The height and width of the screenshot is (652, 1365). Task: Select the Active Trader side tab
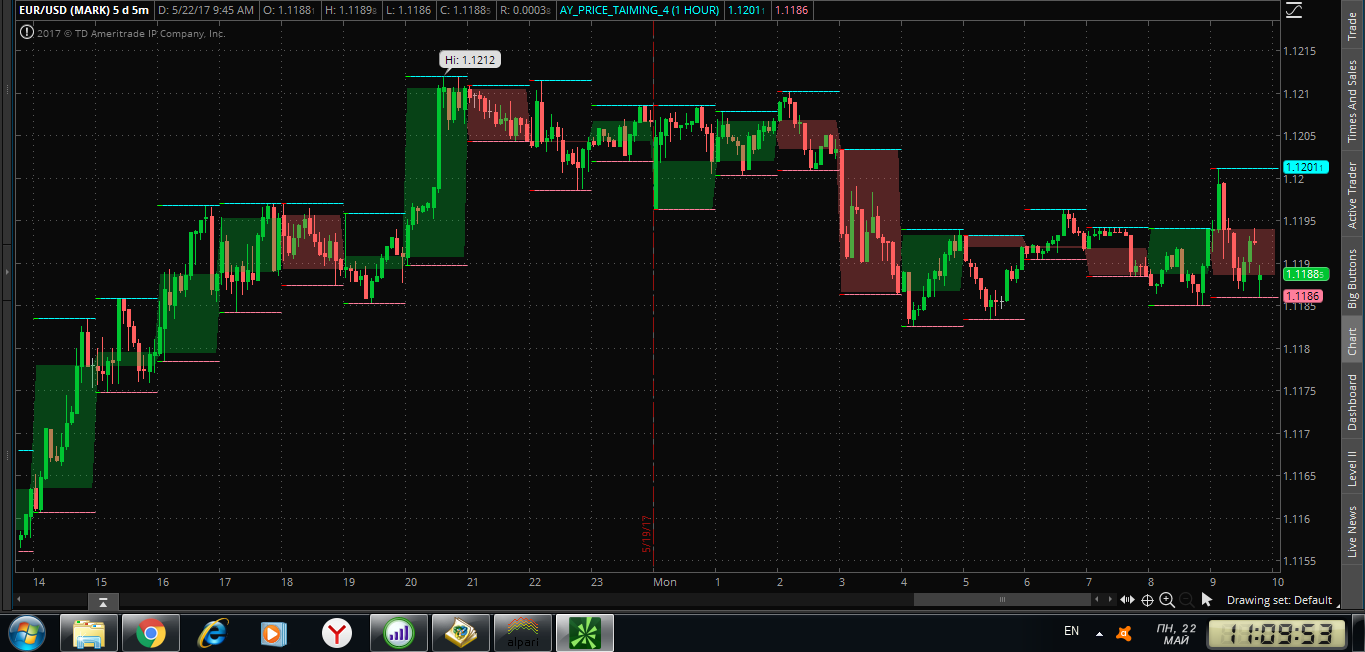point(1352,194)
